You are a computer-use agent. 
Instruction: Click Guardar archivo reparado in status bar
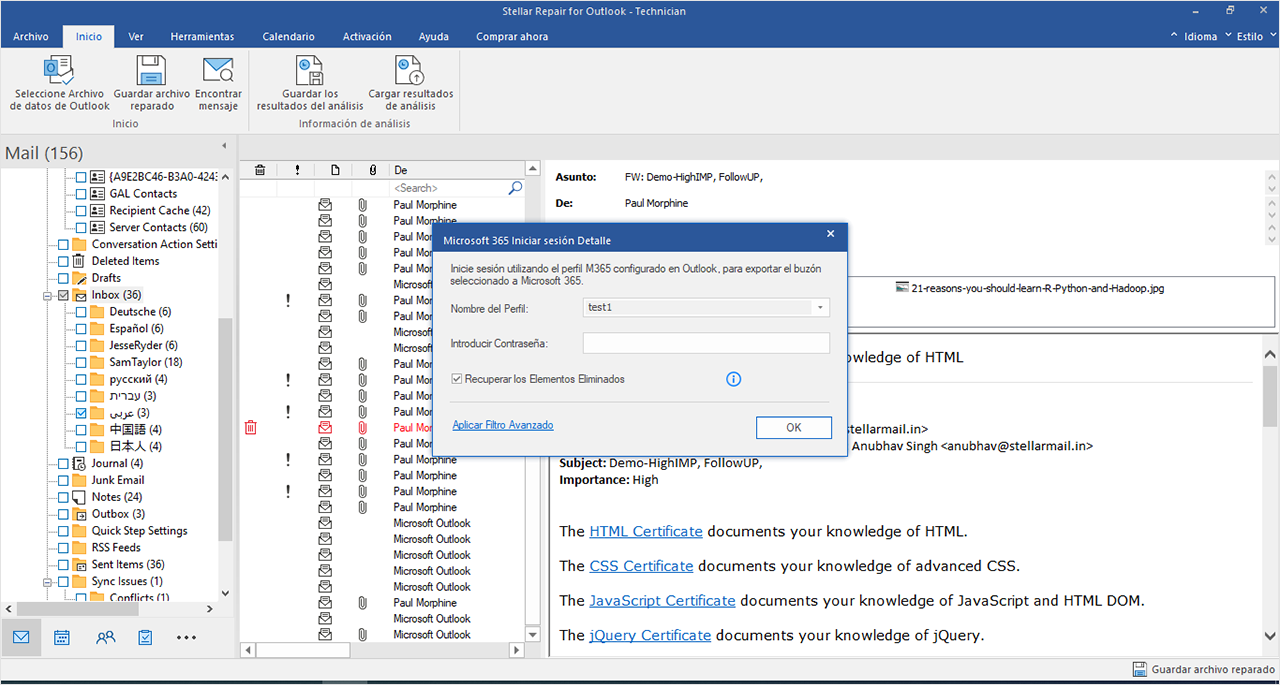coord(1203,670)
